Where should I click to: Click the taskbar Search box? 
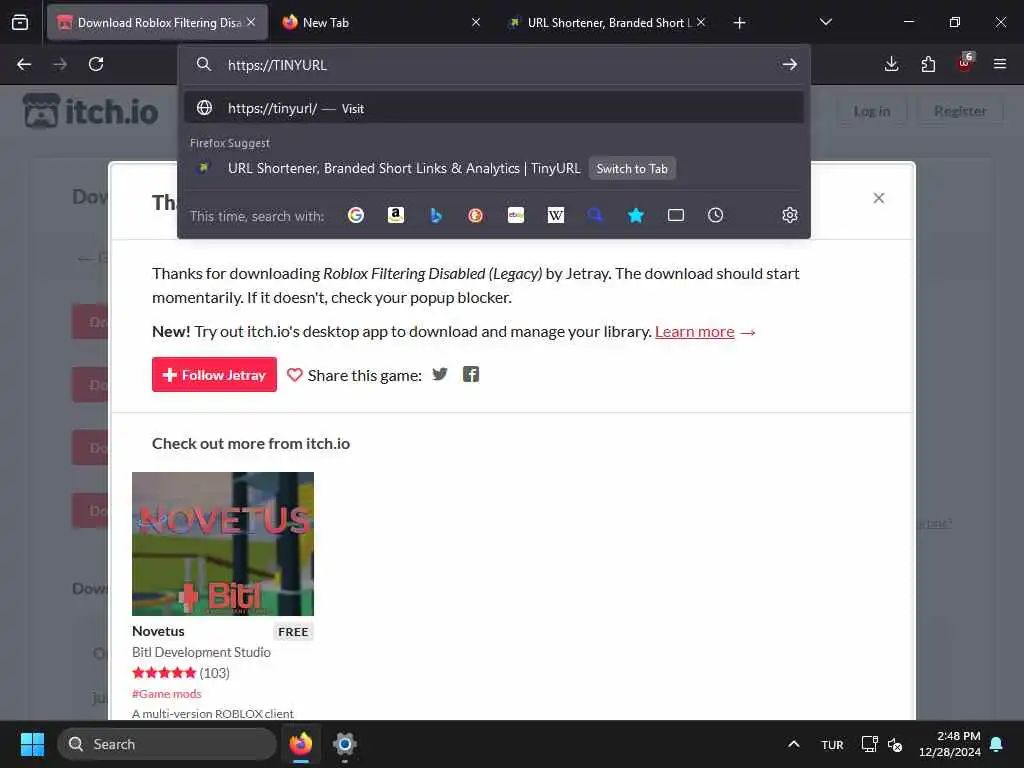[167, 744]
